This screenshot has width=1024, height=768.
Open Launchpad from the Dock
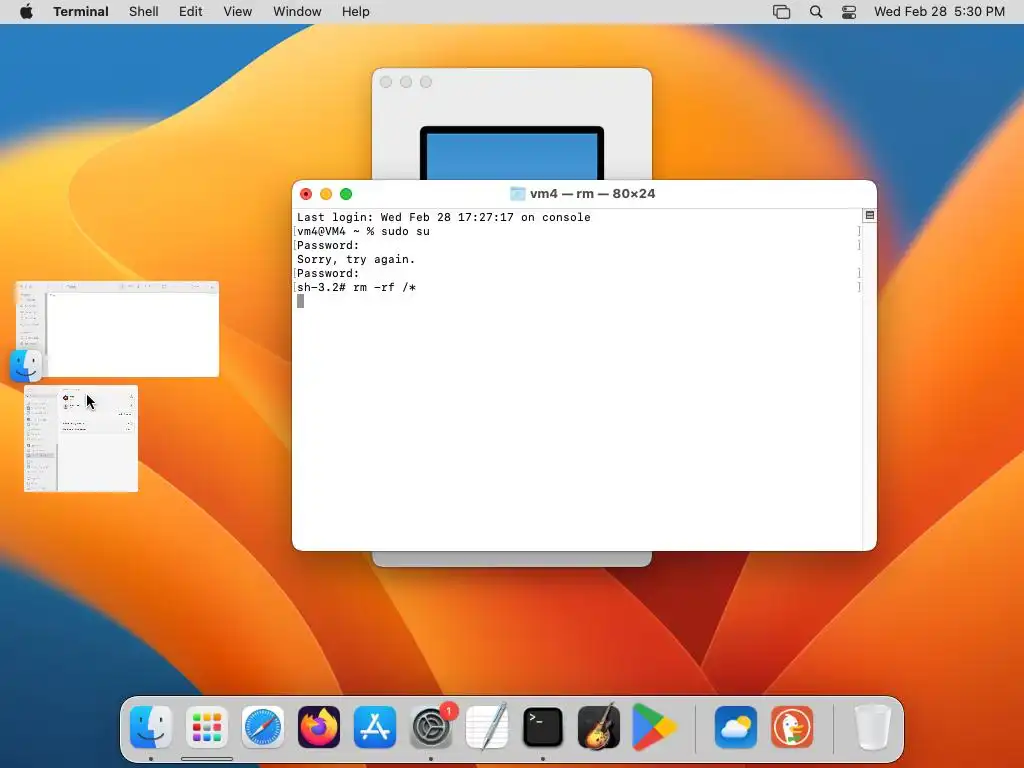[207, 727]
